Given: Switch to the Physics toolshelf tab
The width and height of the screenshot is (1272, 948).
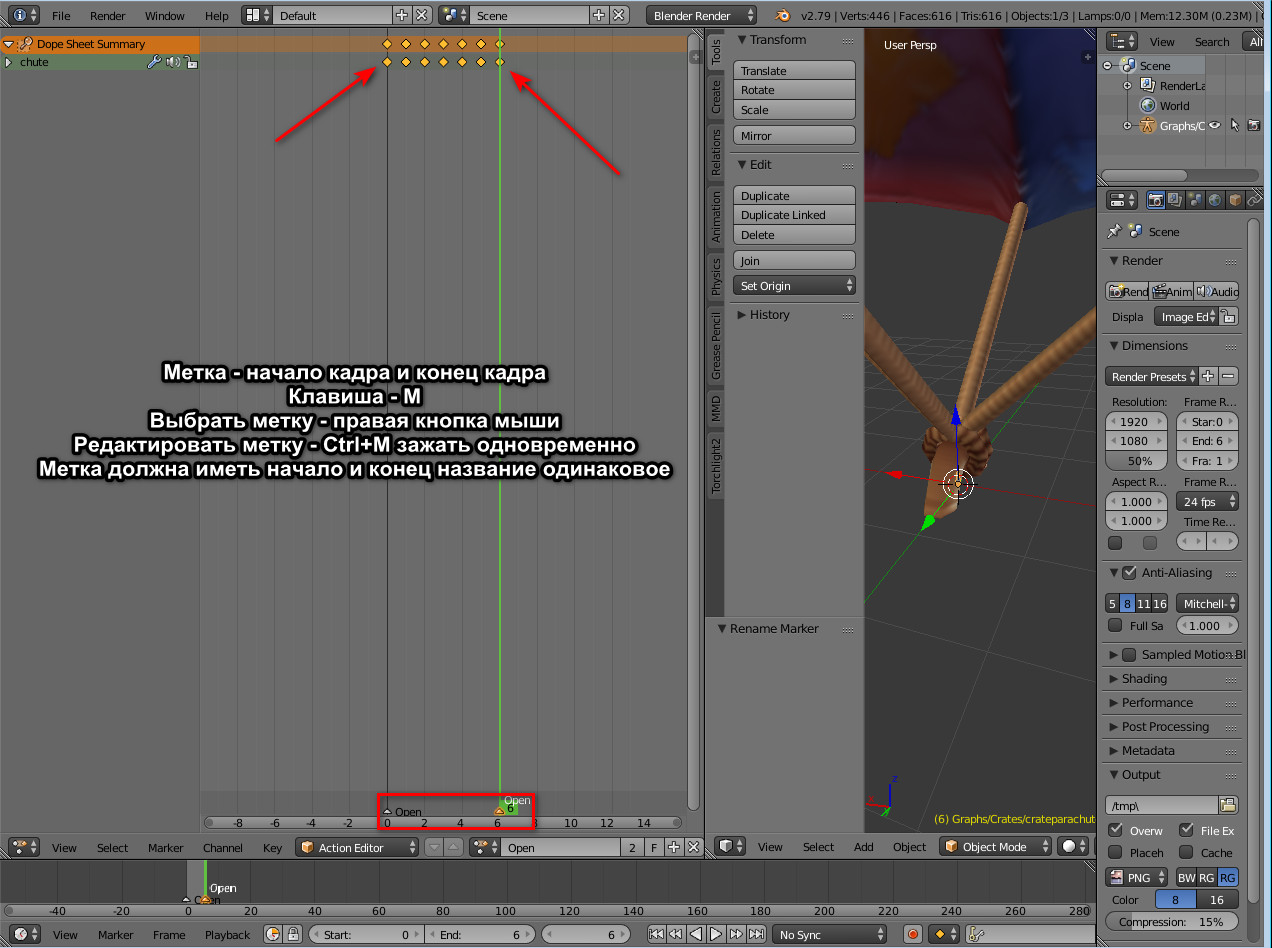Looking at the screenshot, I should [x=715, y=277].
